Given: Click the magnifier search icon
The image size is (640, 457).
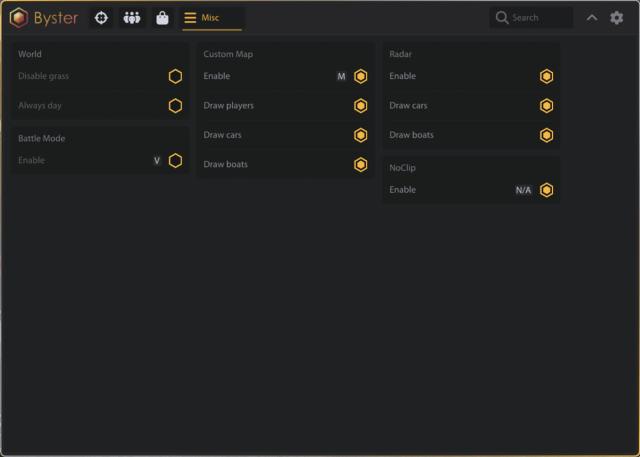Looking at the screenshot, I should pos(502,18).
